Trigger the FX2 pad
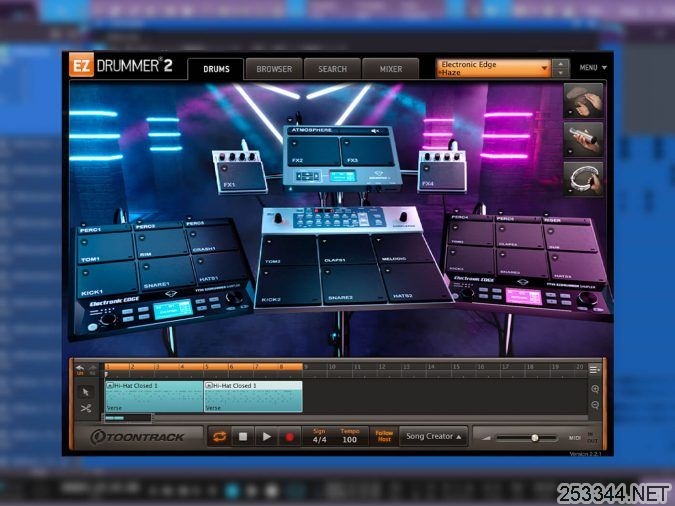Viewport: 675px width, 506px height. click(315, 152)
